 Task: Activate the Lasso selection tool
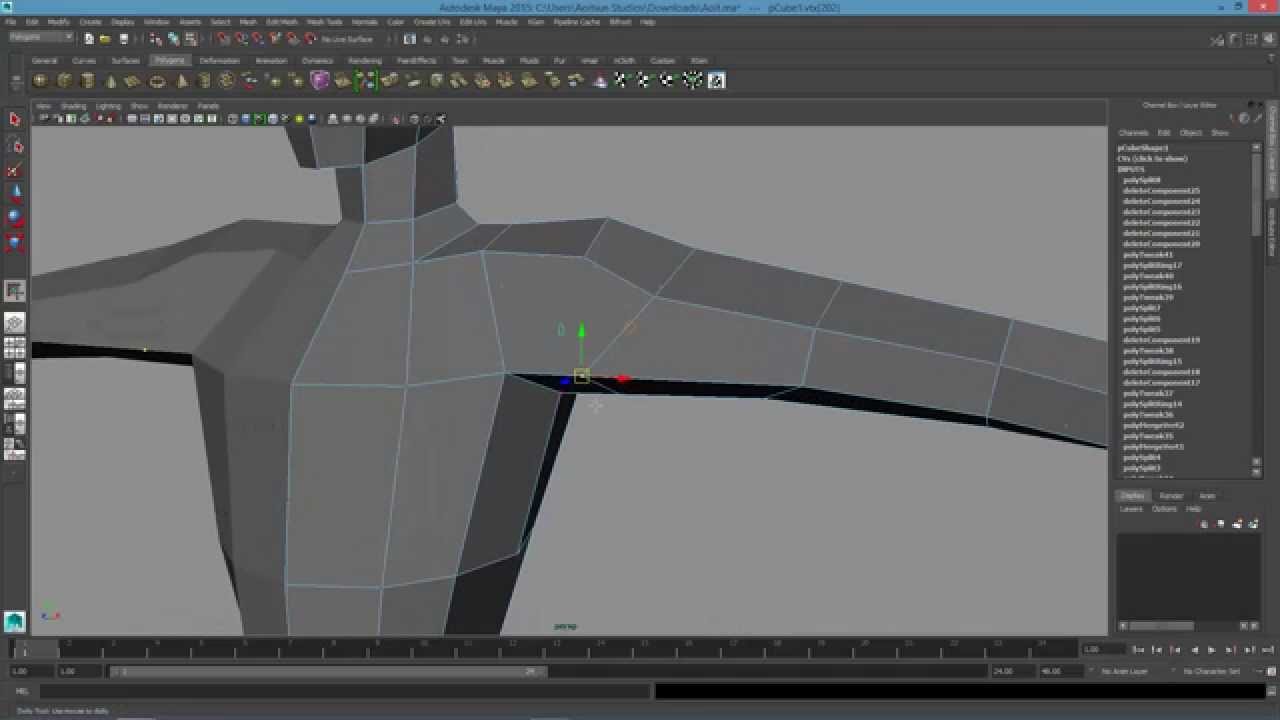tap(14, 146)
